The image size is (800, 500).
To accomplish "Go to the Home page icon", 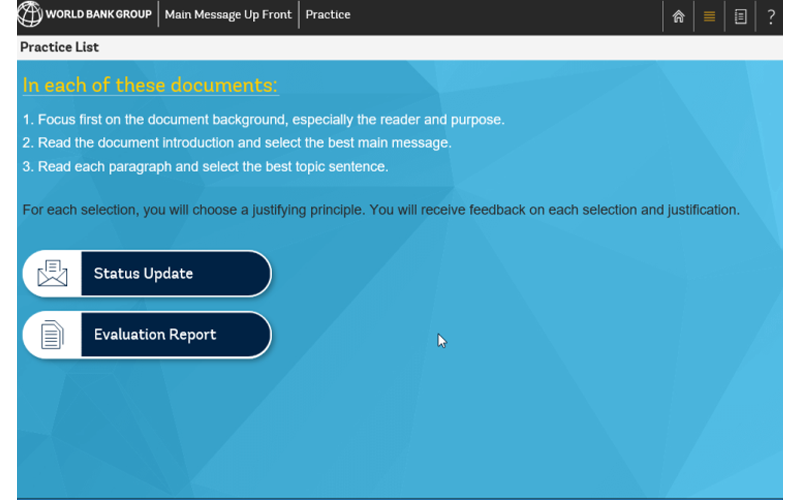I will tap(678, 16).
